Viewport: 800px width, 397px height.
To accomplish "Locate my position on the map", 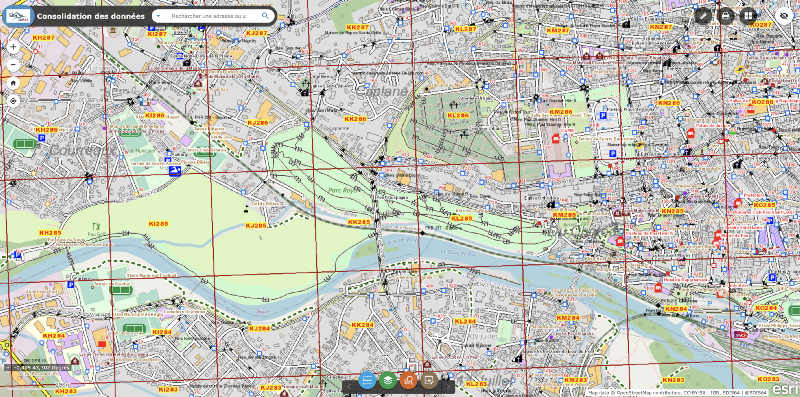I will pos(13,101).
